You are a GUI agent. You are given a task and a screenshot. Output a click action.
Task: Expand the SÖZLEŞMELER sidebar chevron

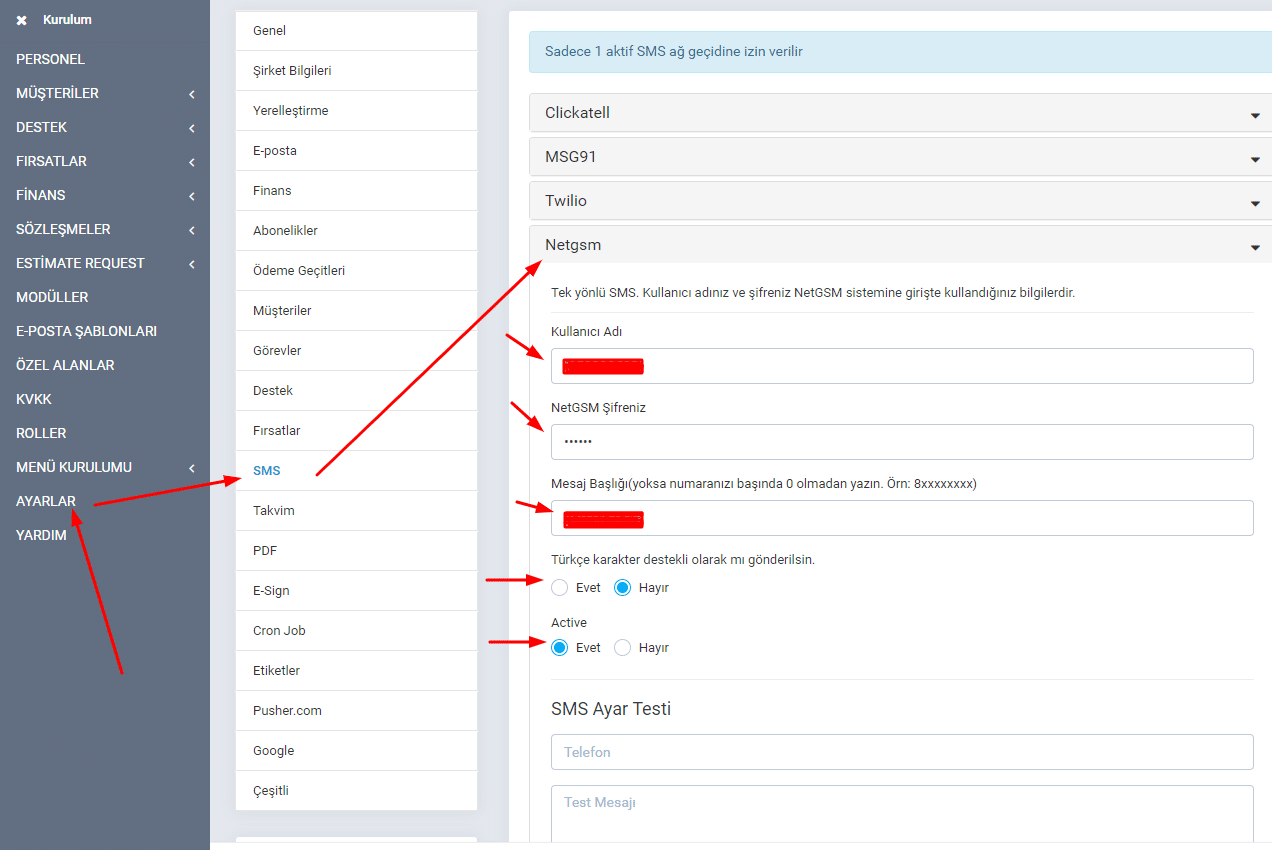[191, 230]
